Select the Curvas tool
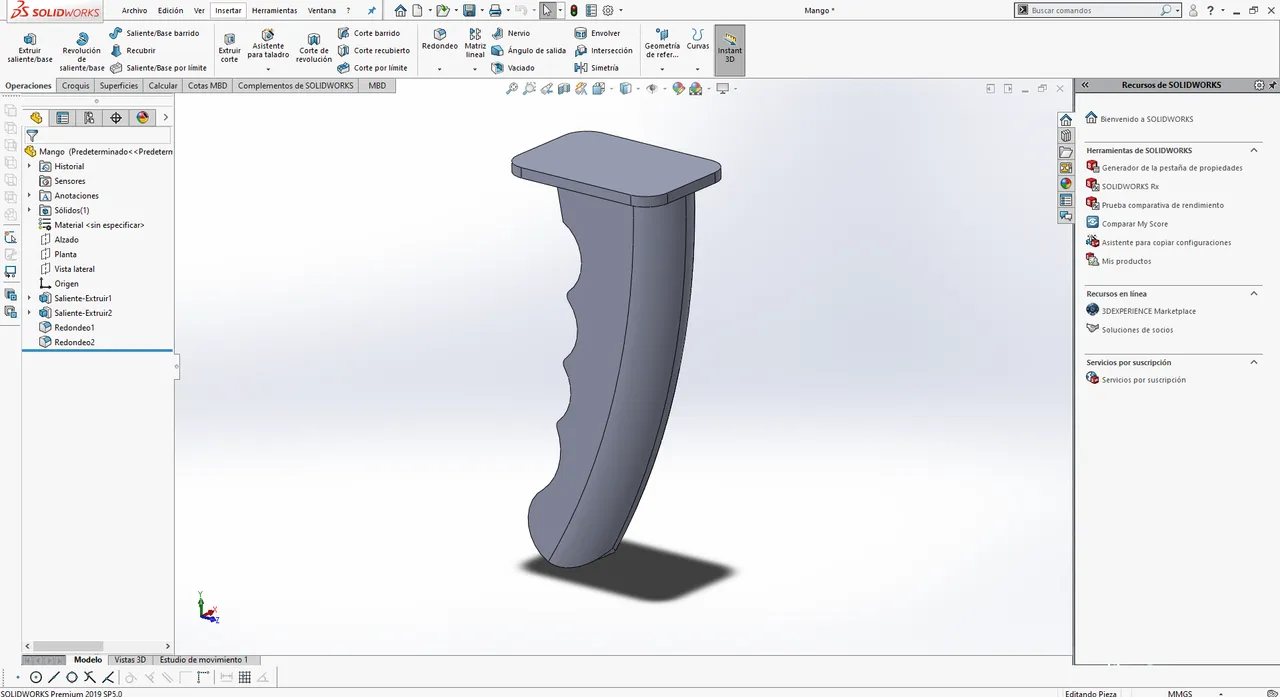Image resolution: width=1280 pixels, height=697 pixels. (x=698, y=40)
